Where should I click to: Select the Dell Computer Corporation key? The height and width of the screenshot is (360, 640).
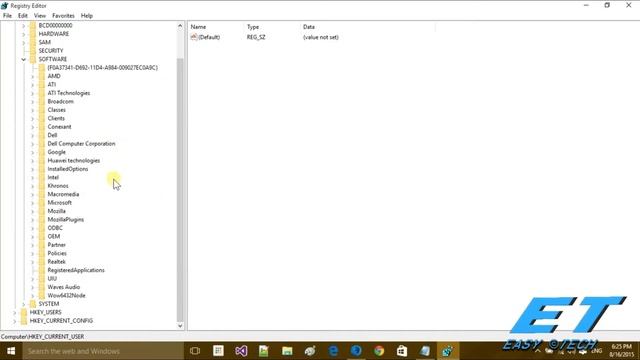coord(81,144)
